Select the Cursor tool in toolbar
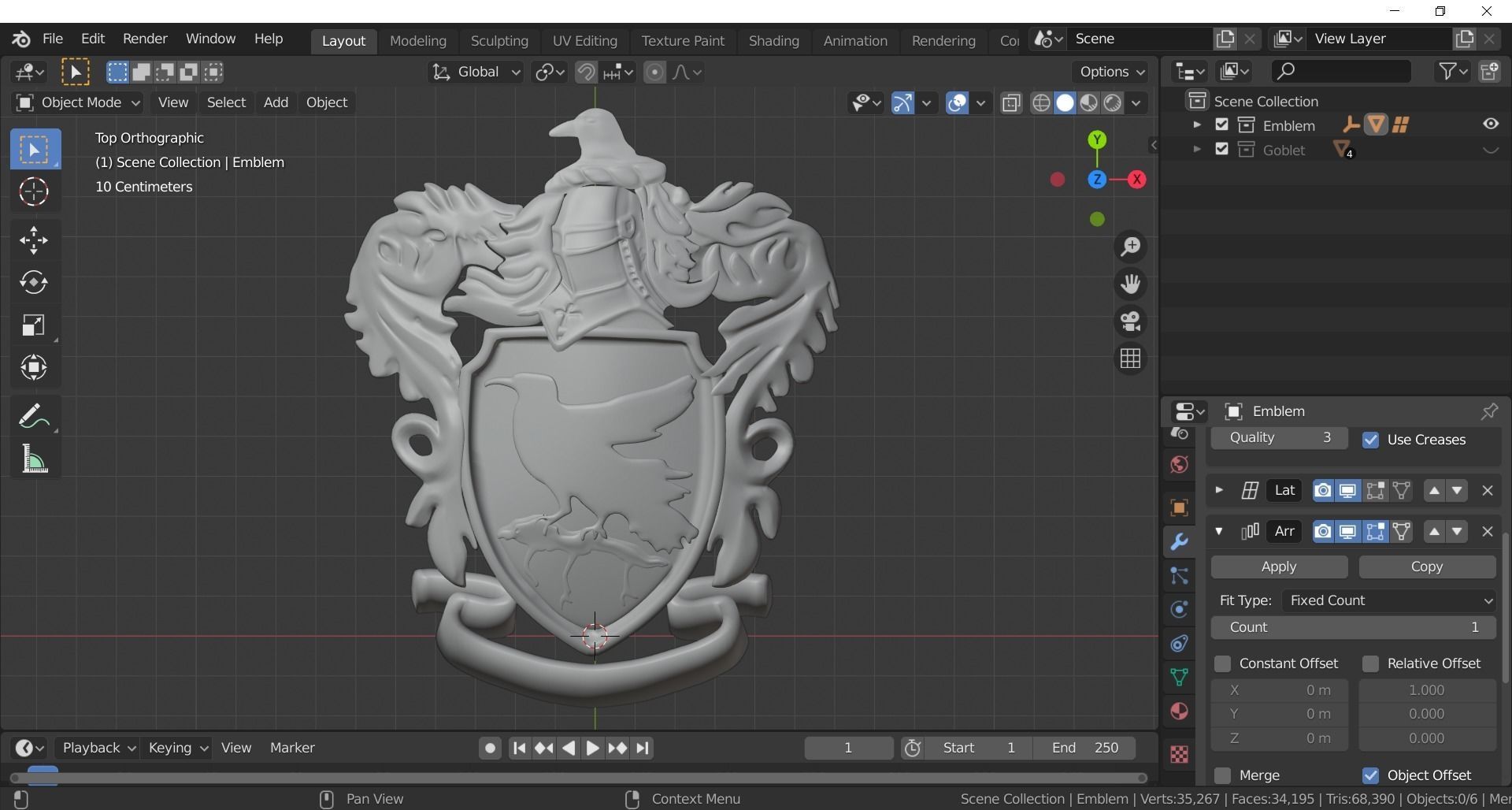This screenshot has height=810, width=1512. tap(34, 191)
